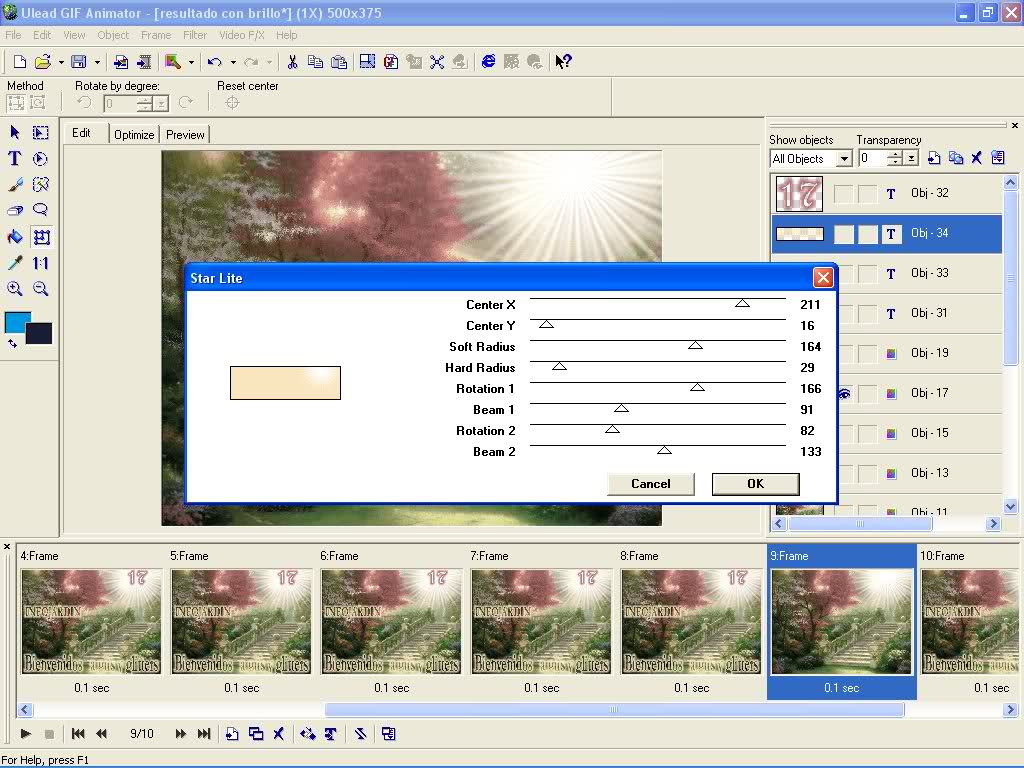Screen dimensions: 1024x768
Task: Go to the last frame button
Action: click(204, 734)
